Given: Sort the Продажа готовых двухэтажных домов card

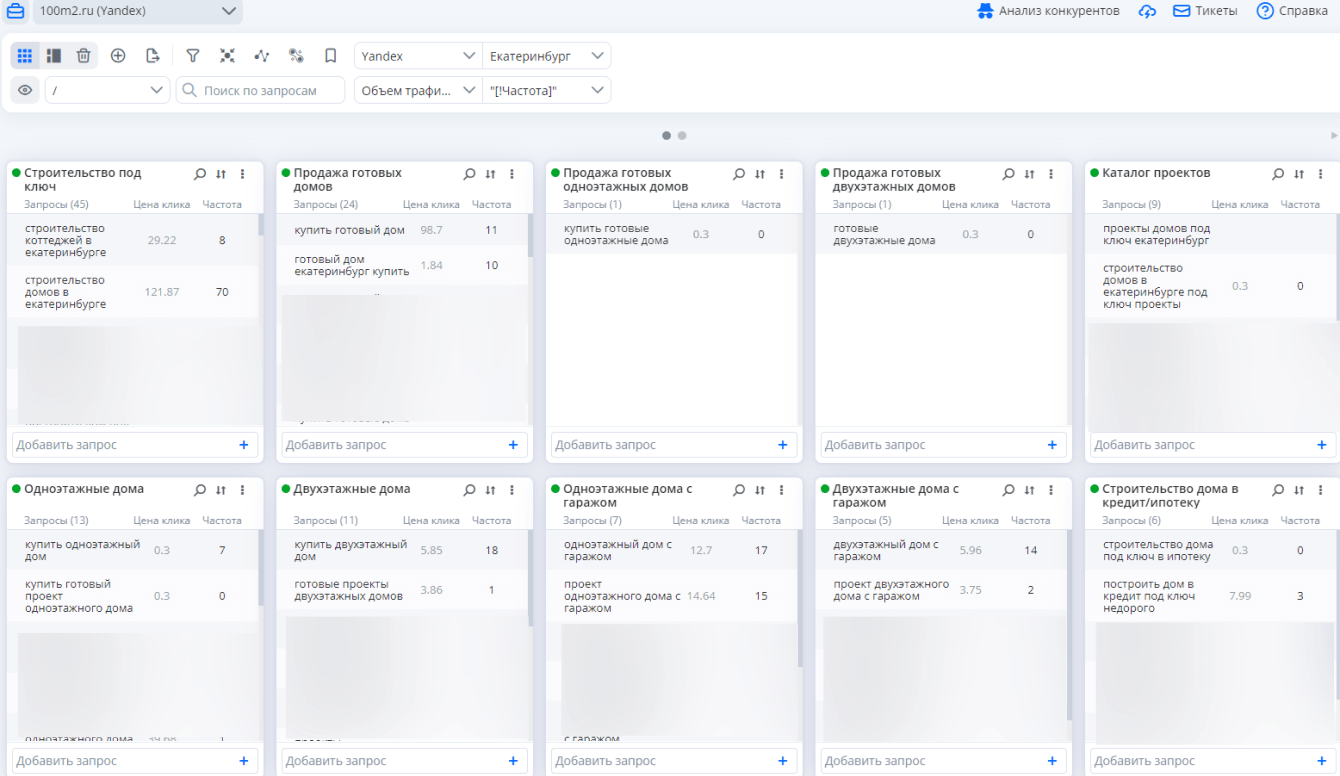Looking at the screenshot, I should (1030, 174).
